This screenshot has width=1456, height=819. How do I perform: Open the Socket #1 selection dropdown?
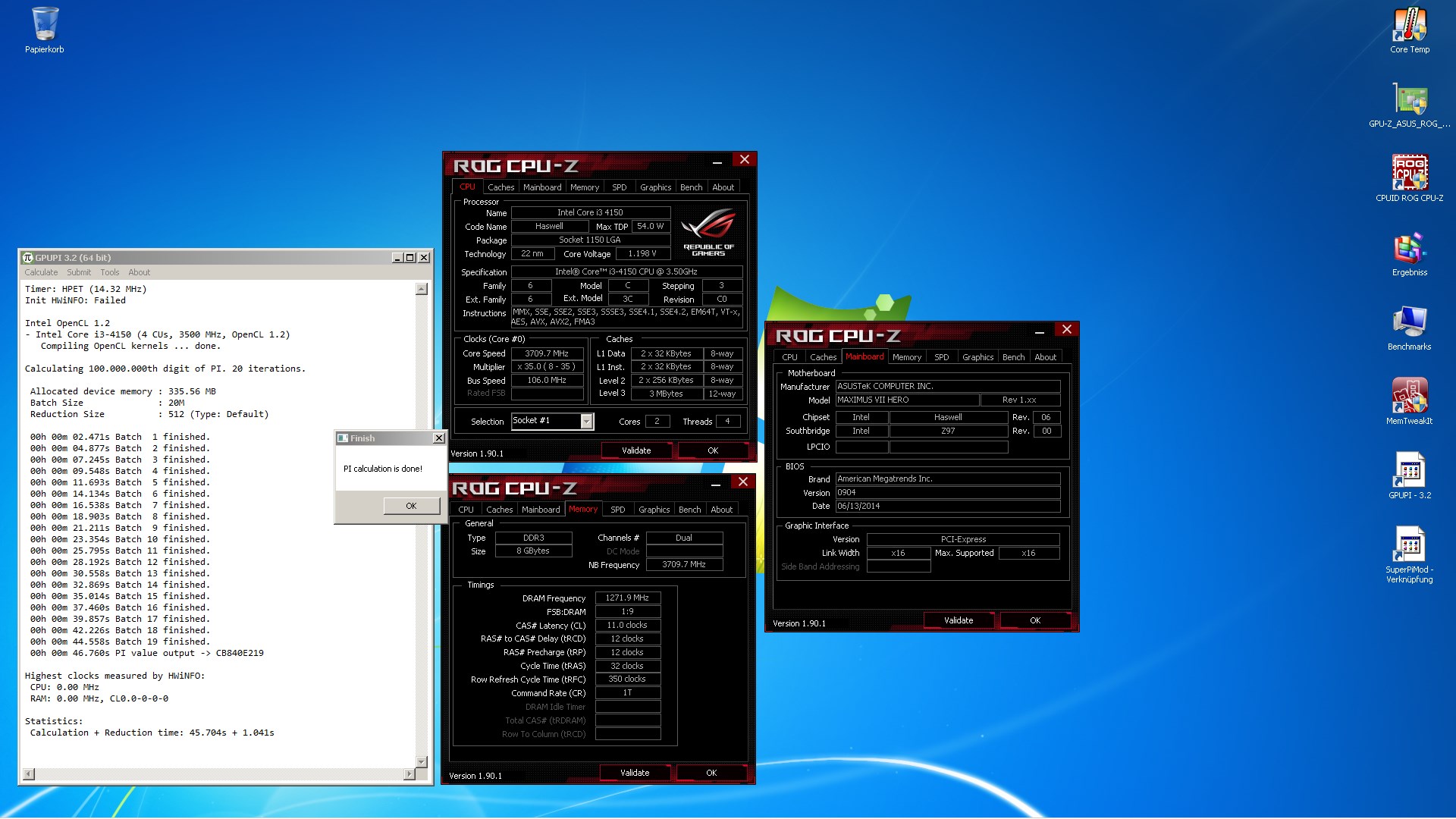coord(586,422)
